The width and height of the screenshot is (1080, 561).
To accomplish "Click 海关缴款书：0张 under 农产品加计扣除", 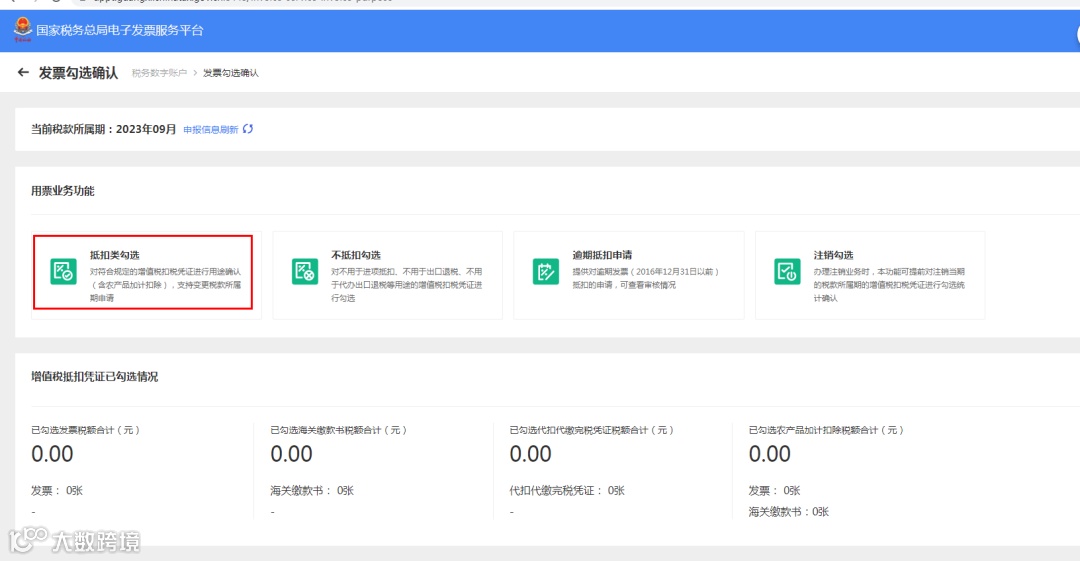I will click(x=789, y=512).
